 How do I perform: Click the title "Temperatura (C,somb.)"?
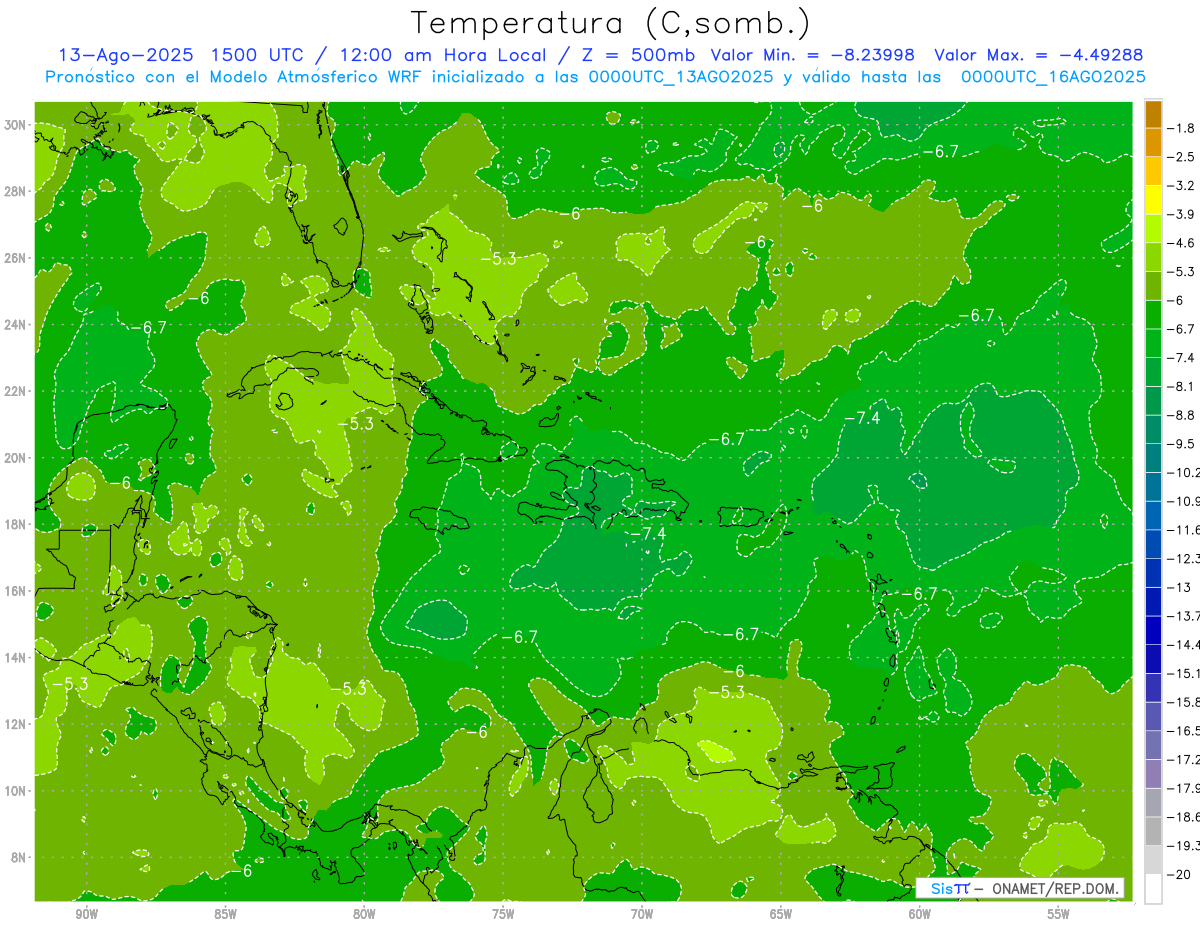[x=611, y=23]
